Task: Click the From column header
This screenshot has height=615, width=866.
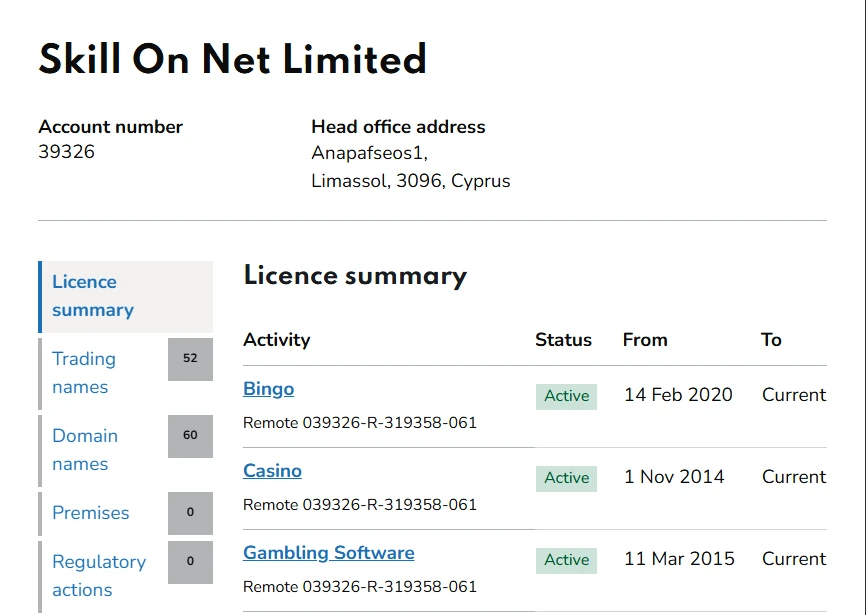Action: click(645, 340)
